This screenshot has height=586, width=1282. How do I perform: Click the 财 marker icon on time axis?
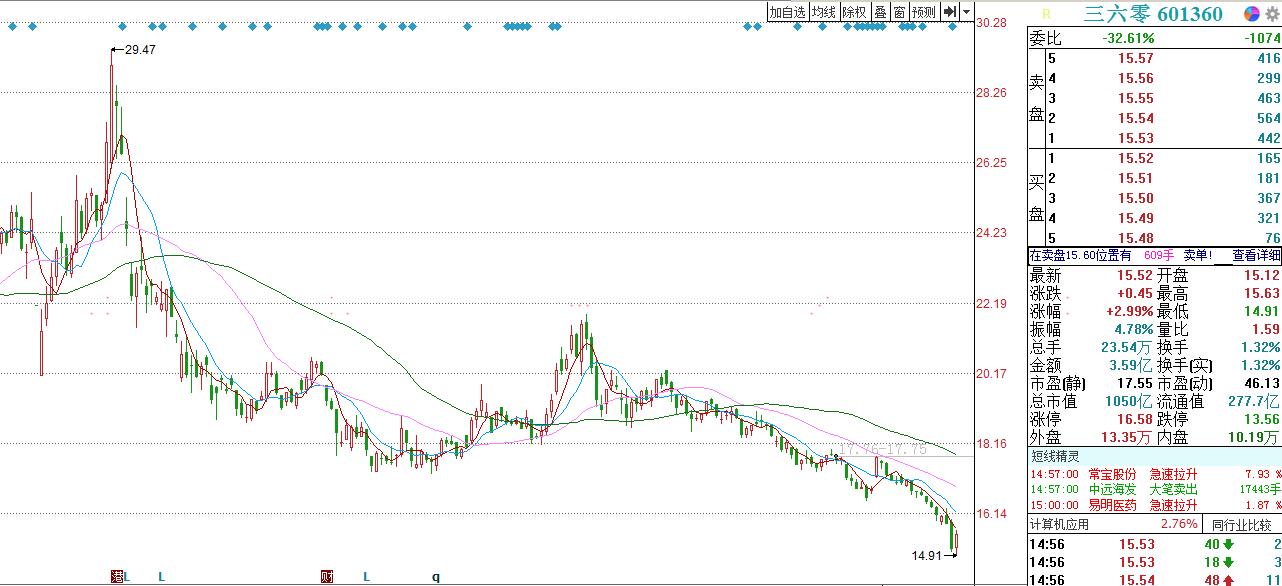[x=326, y=577]
